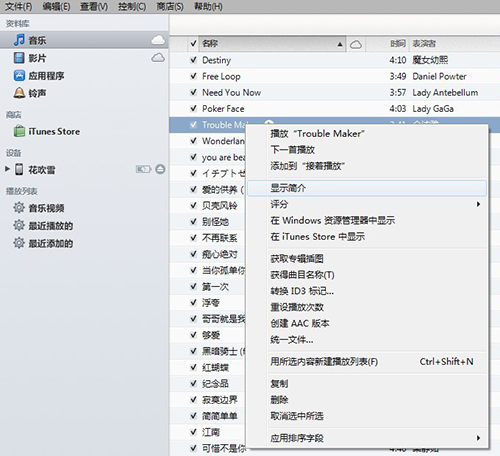This screenshot has height=456, width=500.
Task: Open the iTunes Store bag icon
Action: tap(19, 131)
